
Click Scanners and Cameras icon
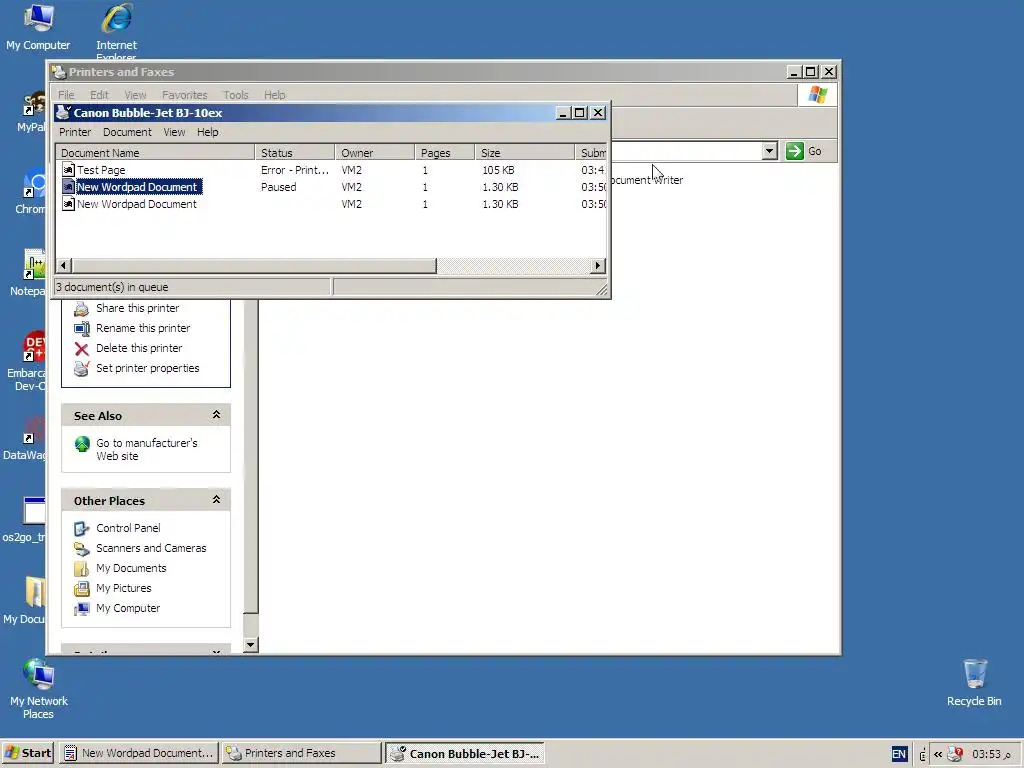point(81,549)
